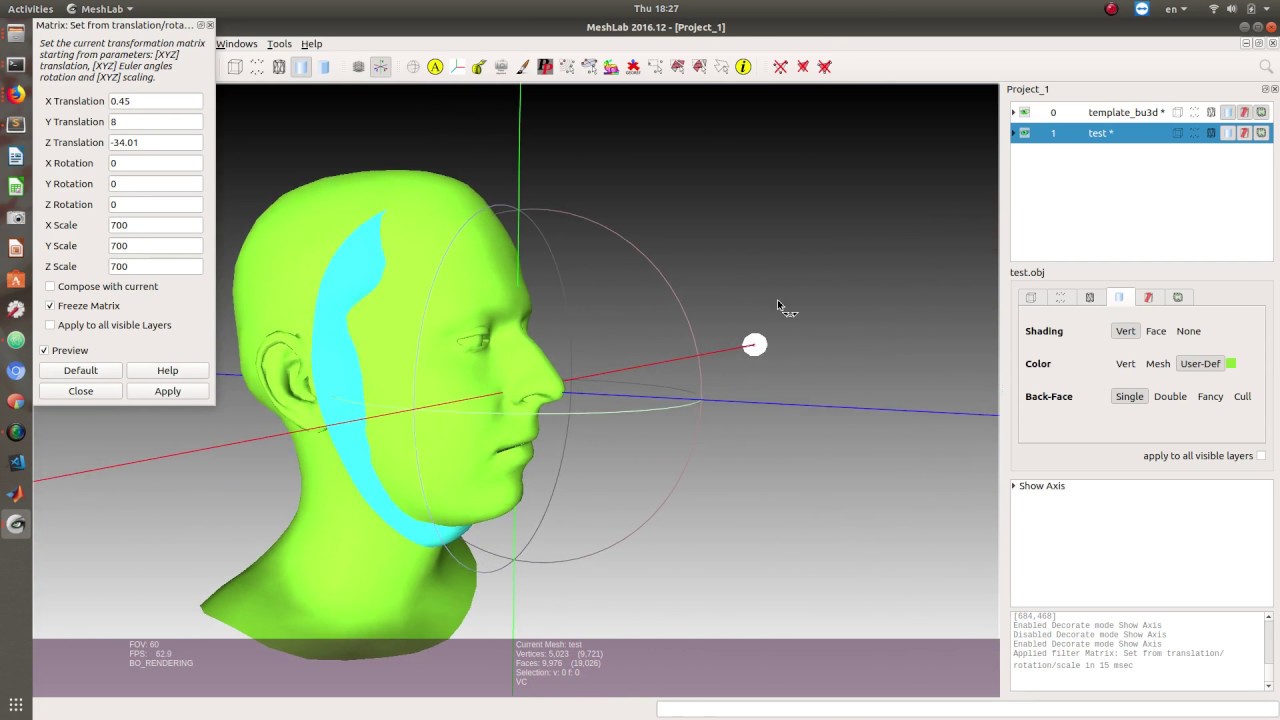The width and height of the screenshot is (1280, 720).
Task: Open the 'en' language dropdown in top bar
Action: point(1176,9)
